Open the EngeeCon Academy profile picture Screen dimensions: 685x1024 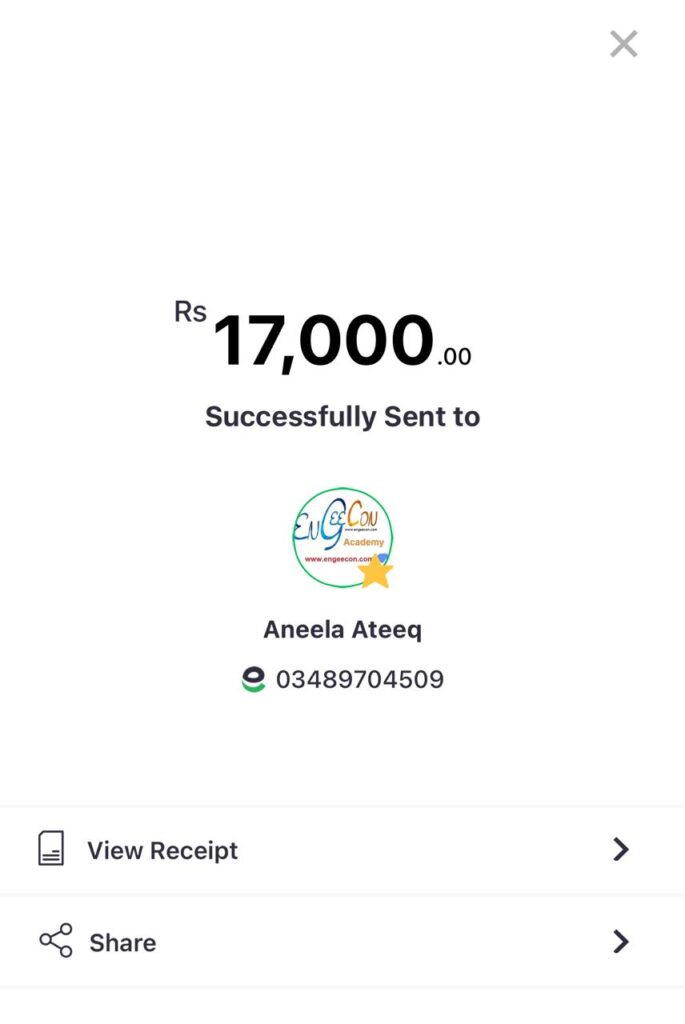tap(343, 537)
